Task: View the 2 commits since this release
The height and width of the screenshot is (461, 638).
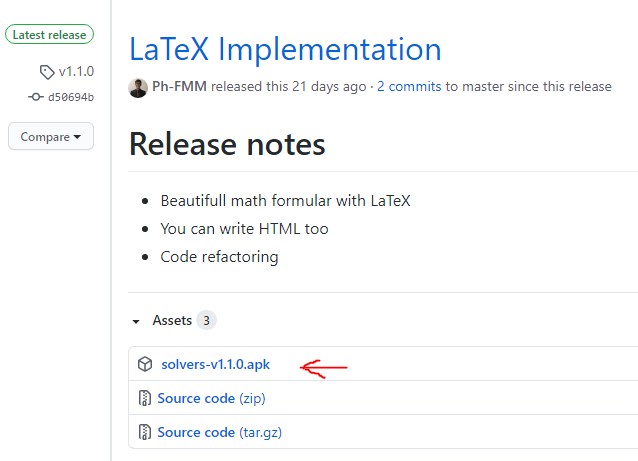Action: [x=409, y=86]
